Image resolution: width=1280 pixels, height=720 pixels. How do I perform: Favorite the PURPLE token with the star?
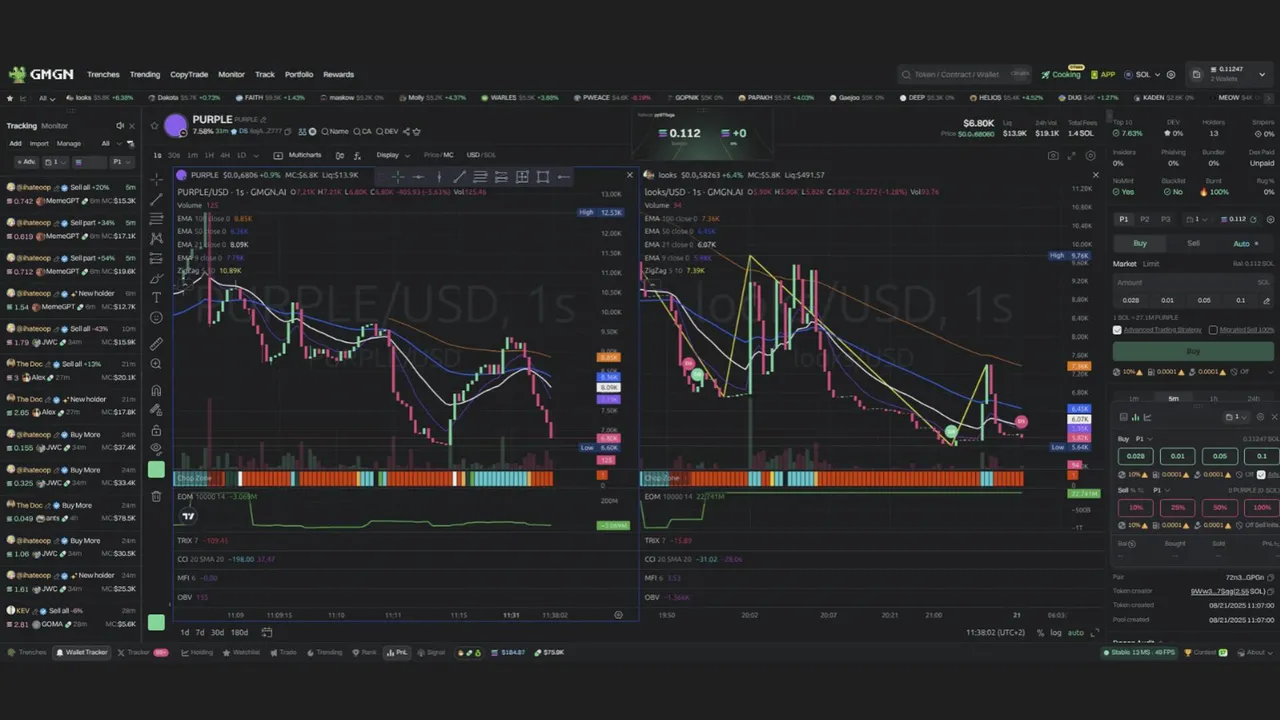click(154, 125)
